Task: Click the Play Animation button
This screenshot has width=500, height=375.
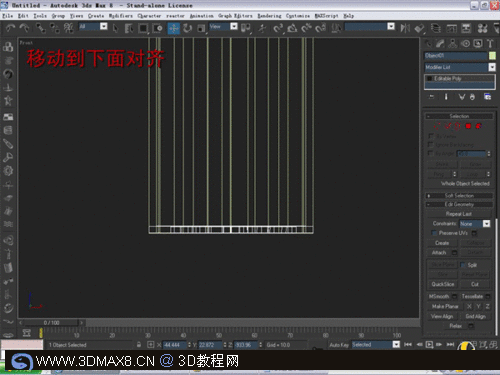Action: 429,344
